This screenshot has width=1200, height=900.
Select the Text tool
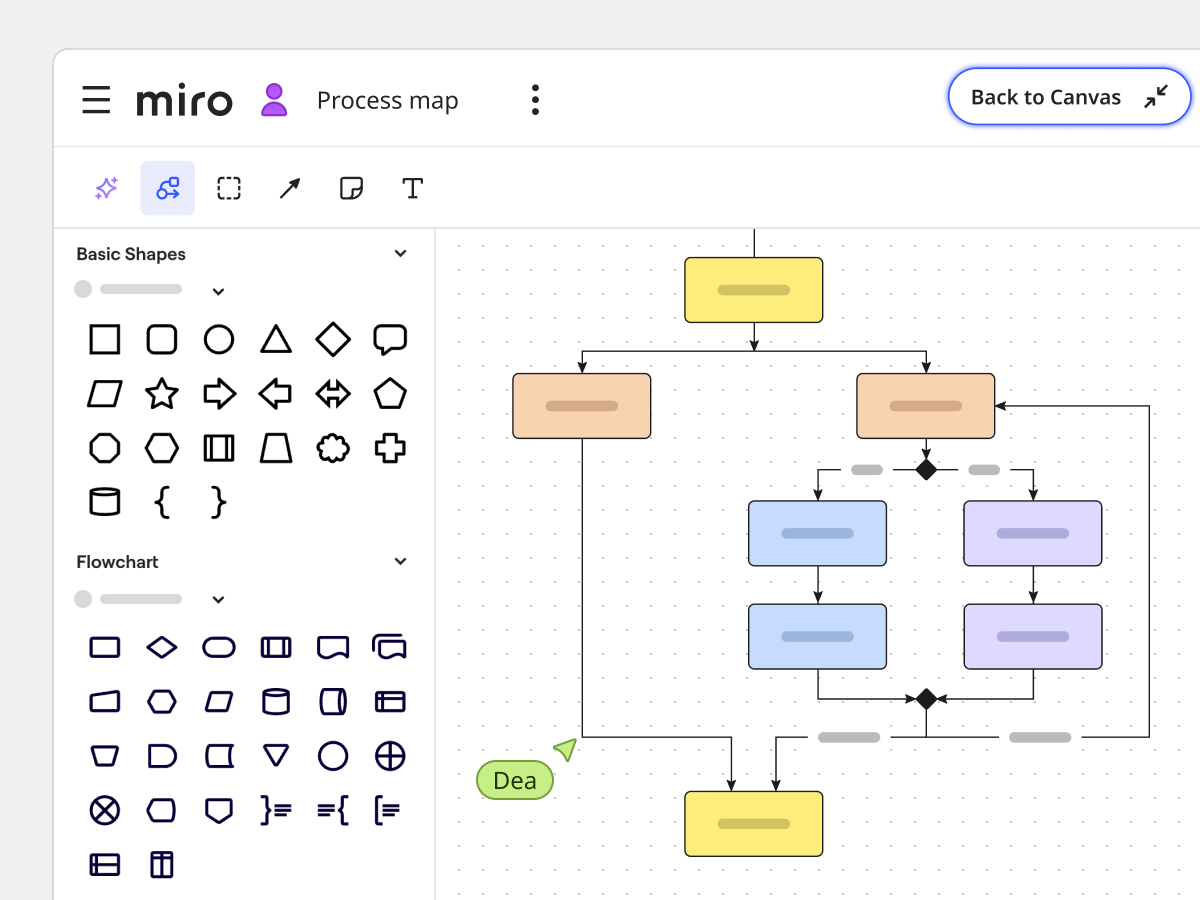click(x=412, y=188)
